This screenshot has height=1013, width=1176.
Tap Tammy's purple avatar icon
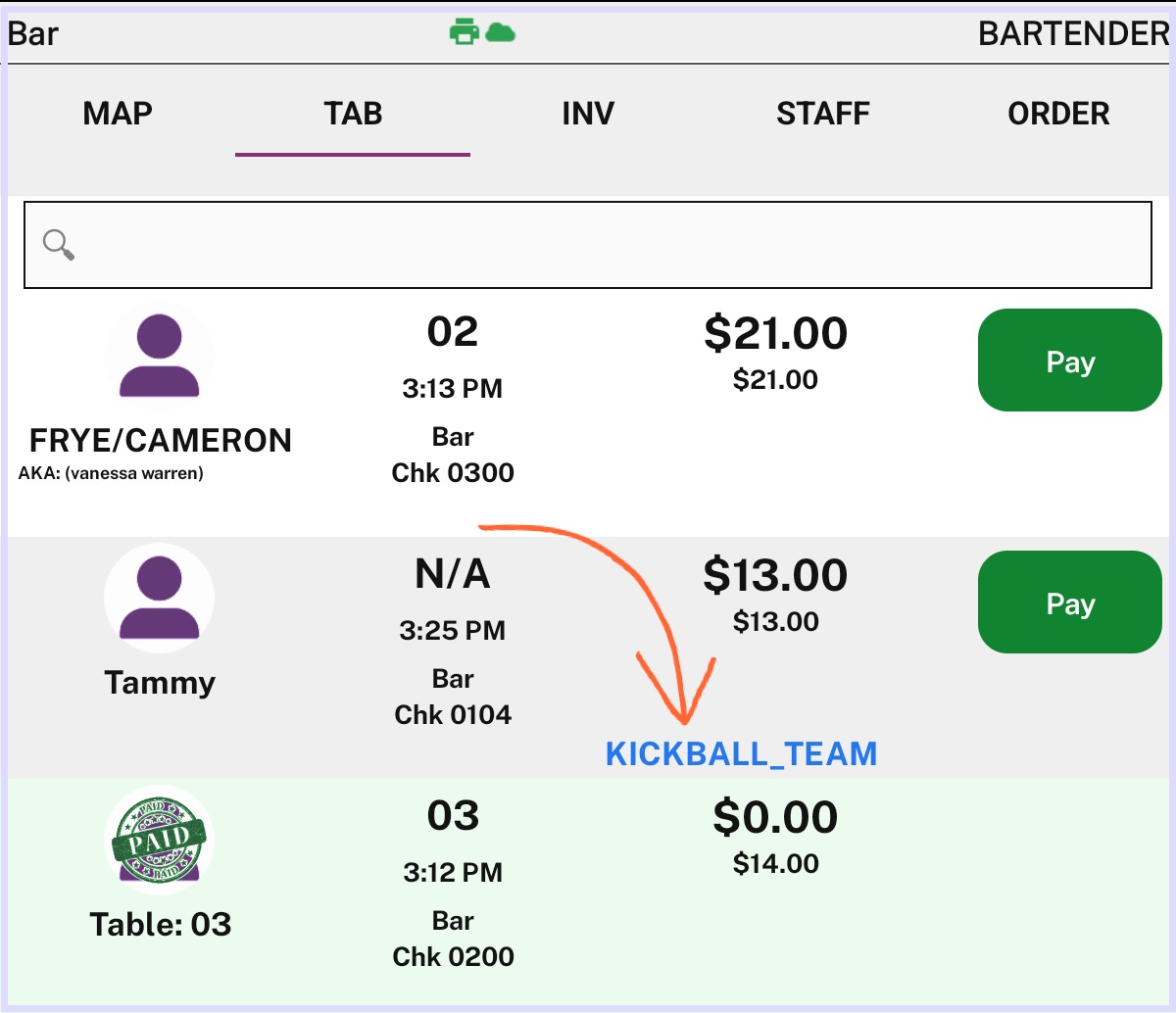tap(160, 598)
